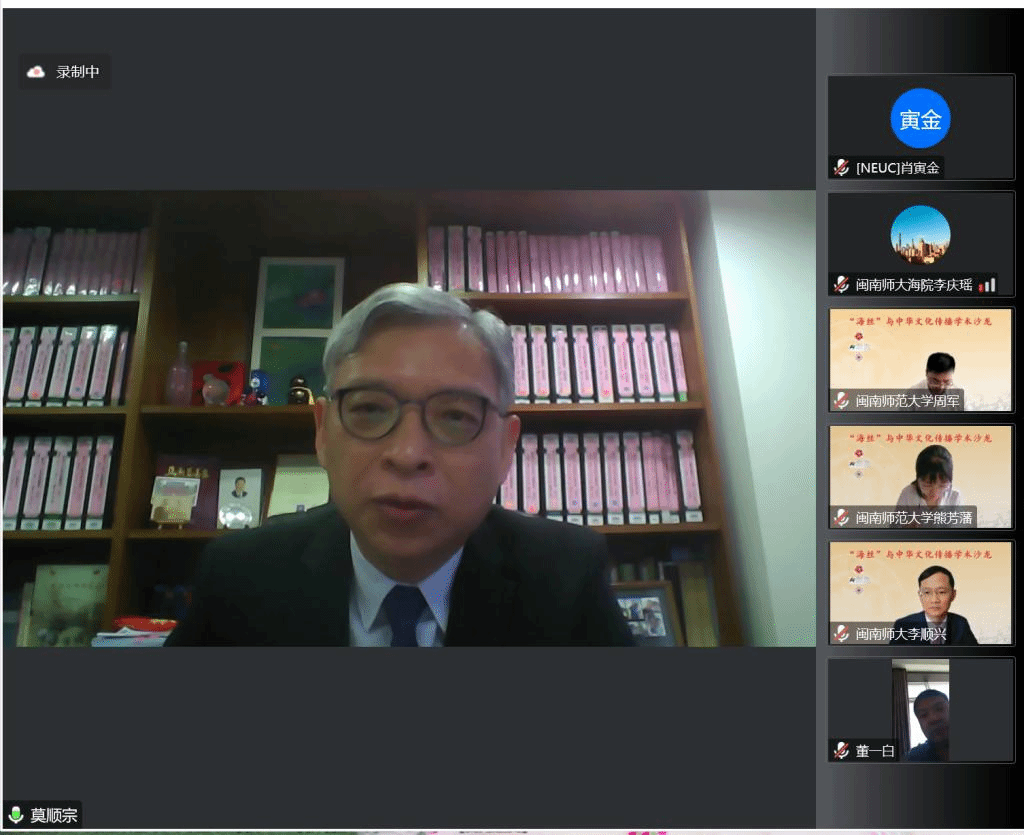Click muted mic icon on 董一白 tile
Viewport: 1024px width, 835px height.
pos(842,750)
